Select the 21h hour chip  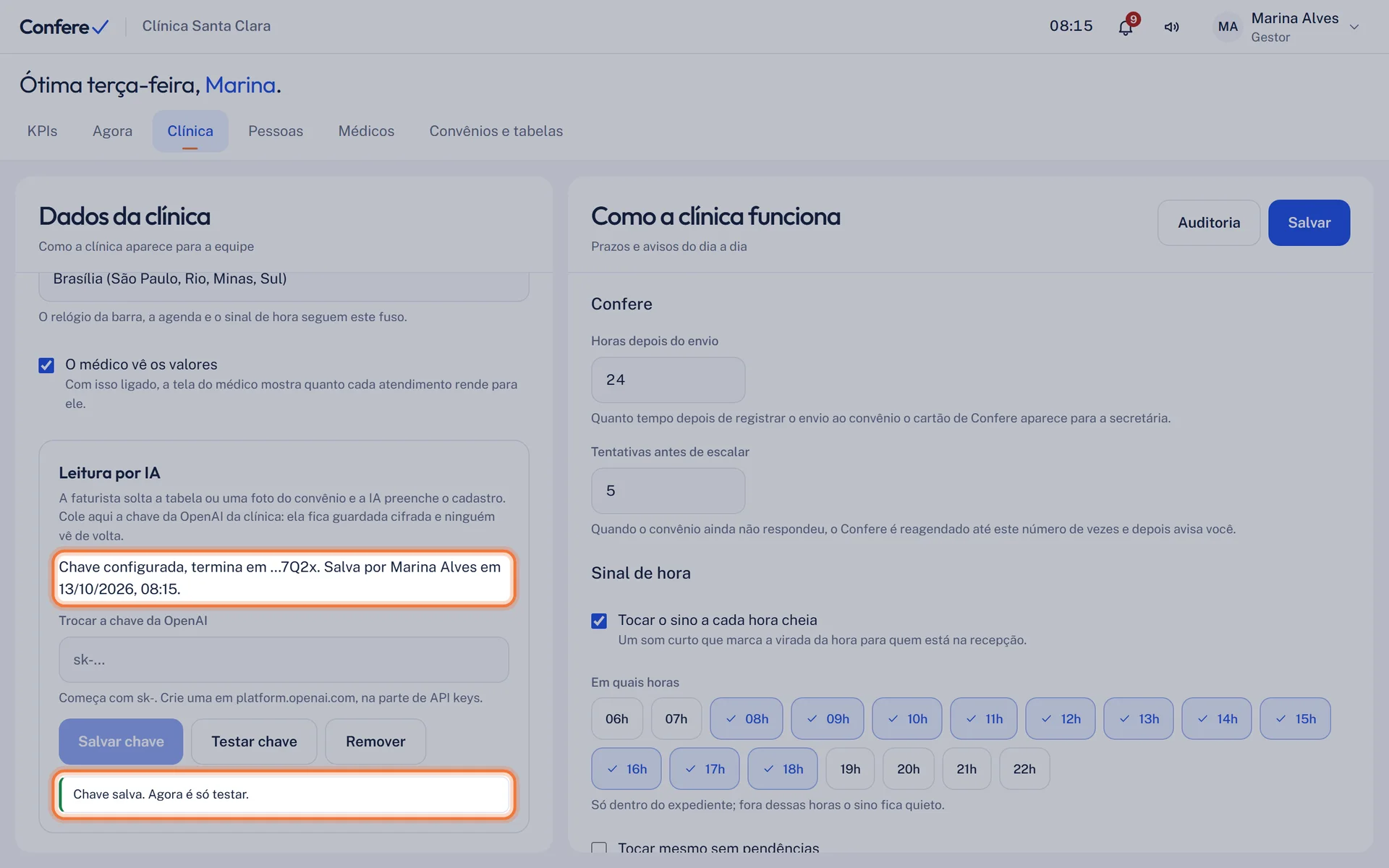click(x=967, y=768)
